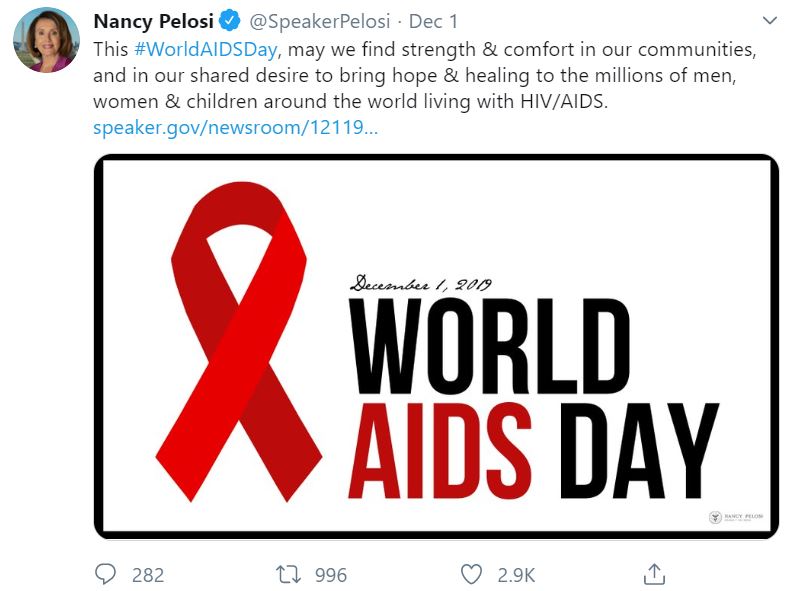Click the 996 retweets count
Image resolution: width=795 pixels, height=591 pixels.
coord(330,575)
